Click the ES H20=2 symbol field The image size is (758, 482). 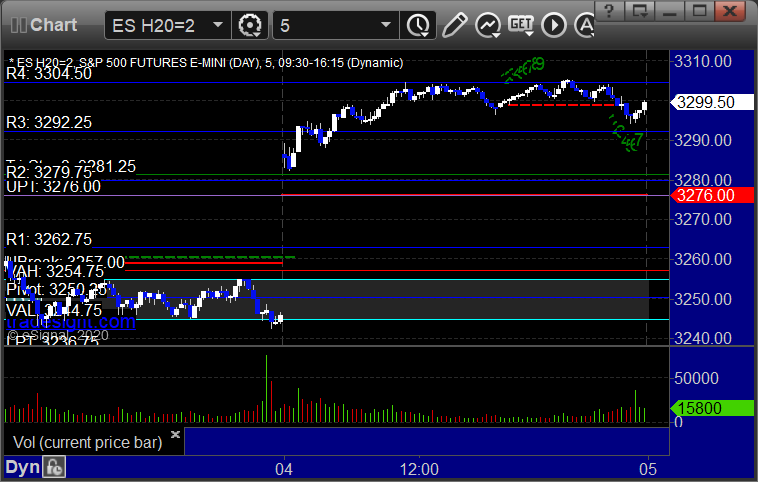168,25
